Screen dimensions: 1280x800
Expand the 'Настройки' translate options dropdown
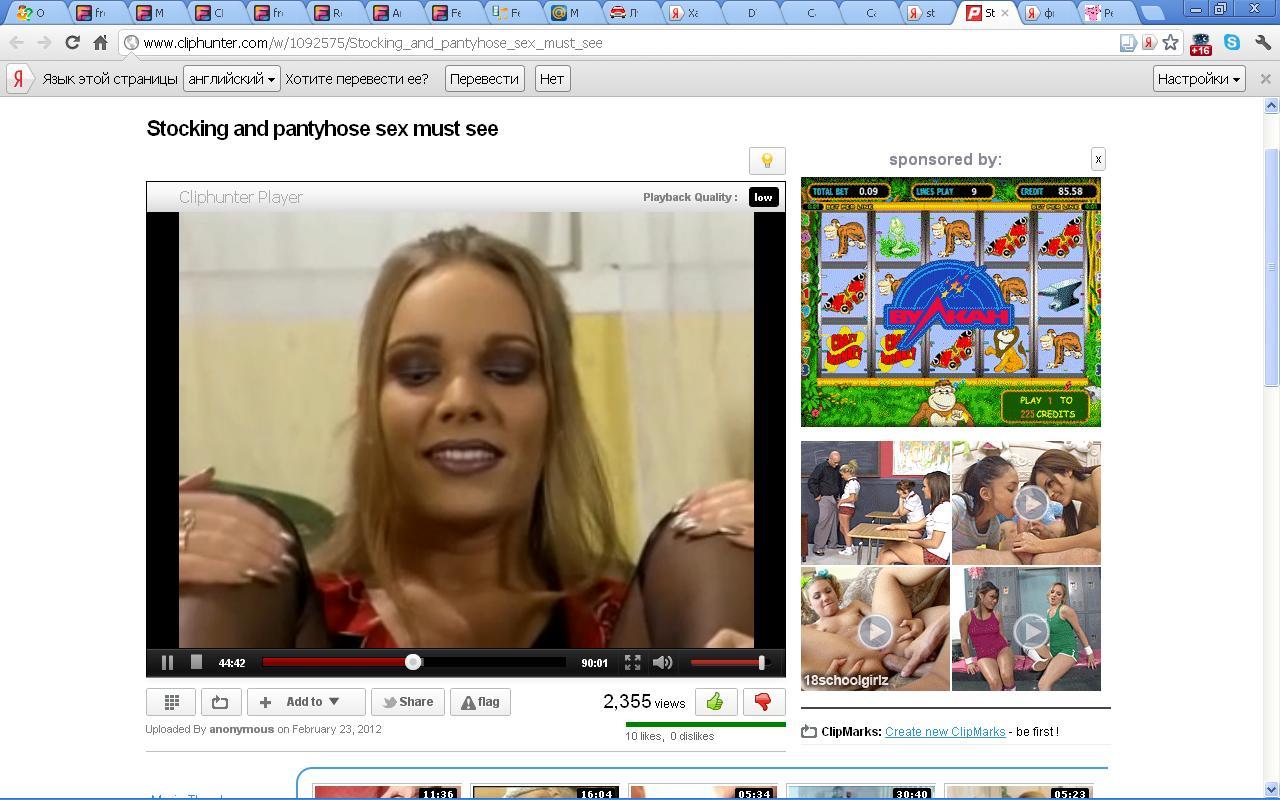[1198, 79]
